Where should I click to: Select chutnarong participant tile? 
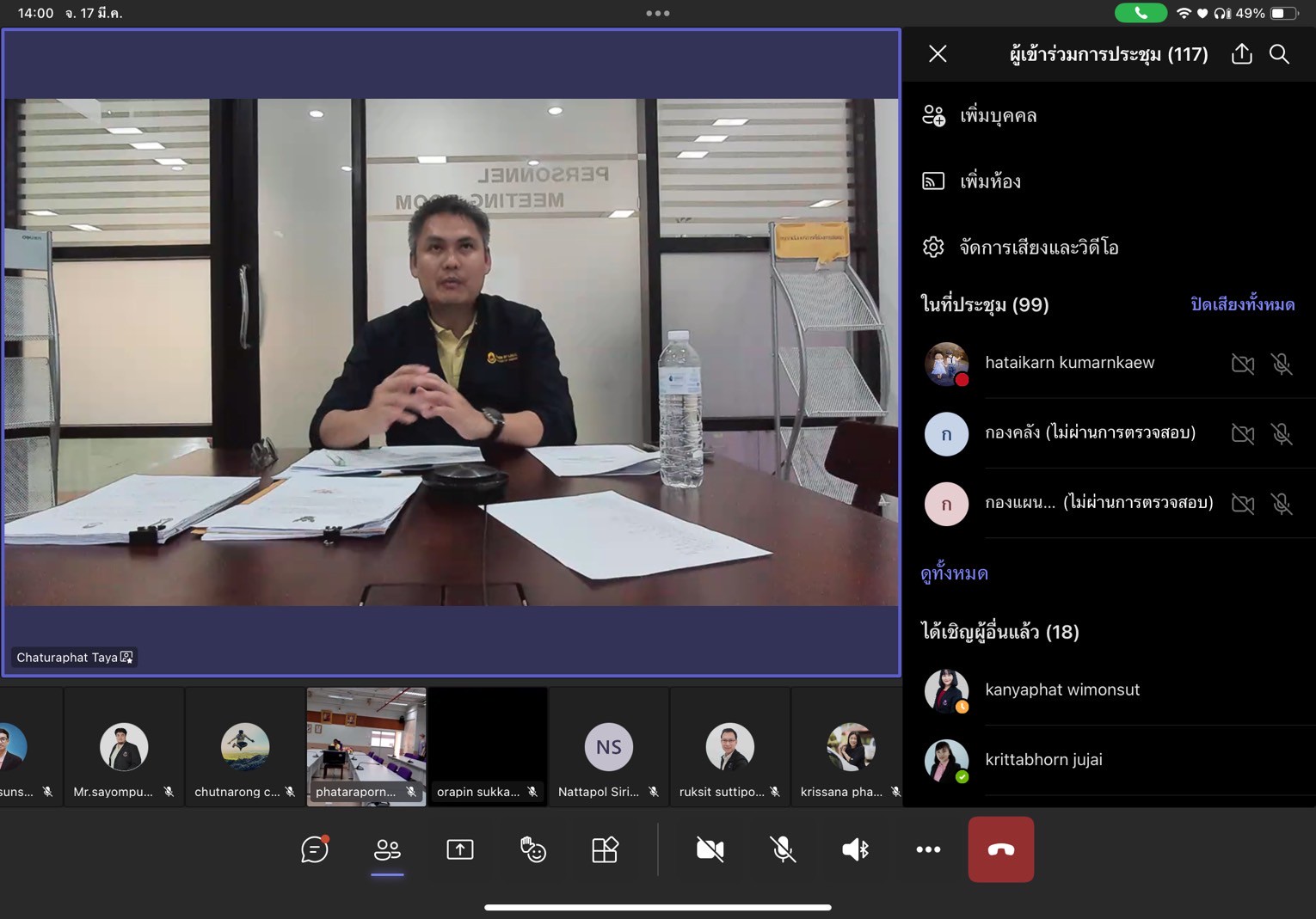pos(245,746)
